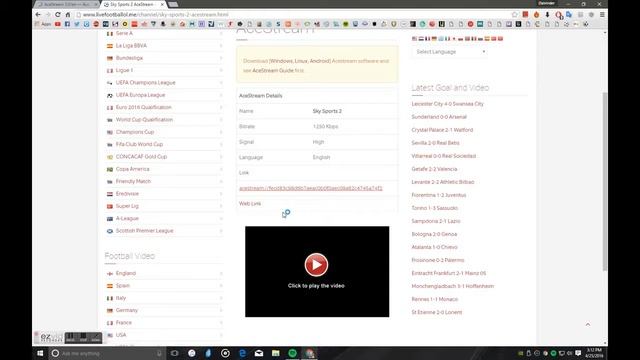Viewport: 640px width, 360px height.
Task: Click the first flag in the language row
Action: [414, 39]
